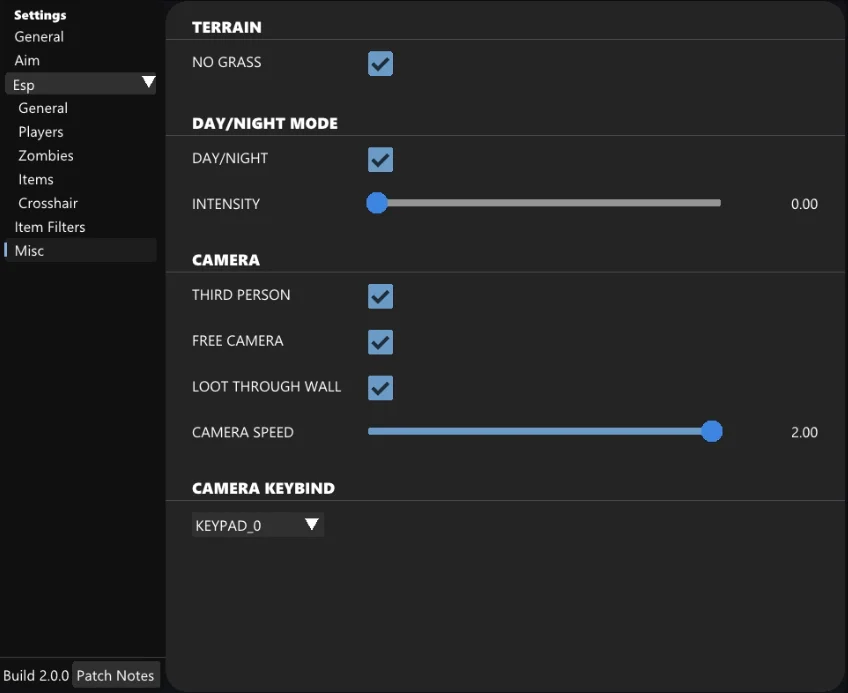The height and width of the screenshot is (693, 848).
Task: Select General under the Esp section
Action: (x=43, y=108)
